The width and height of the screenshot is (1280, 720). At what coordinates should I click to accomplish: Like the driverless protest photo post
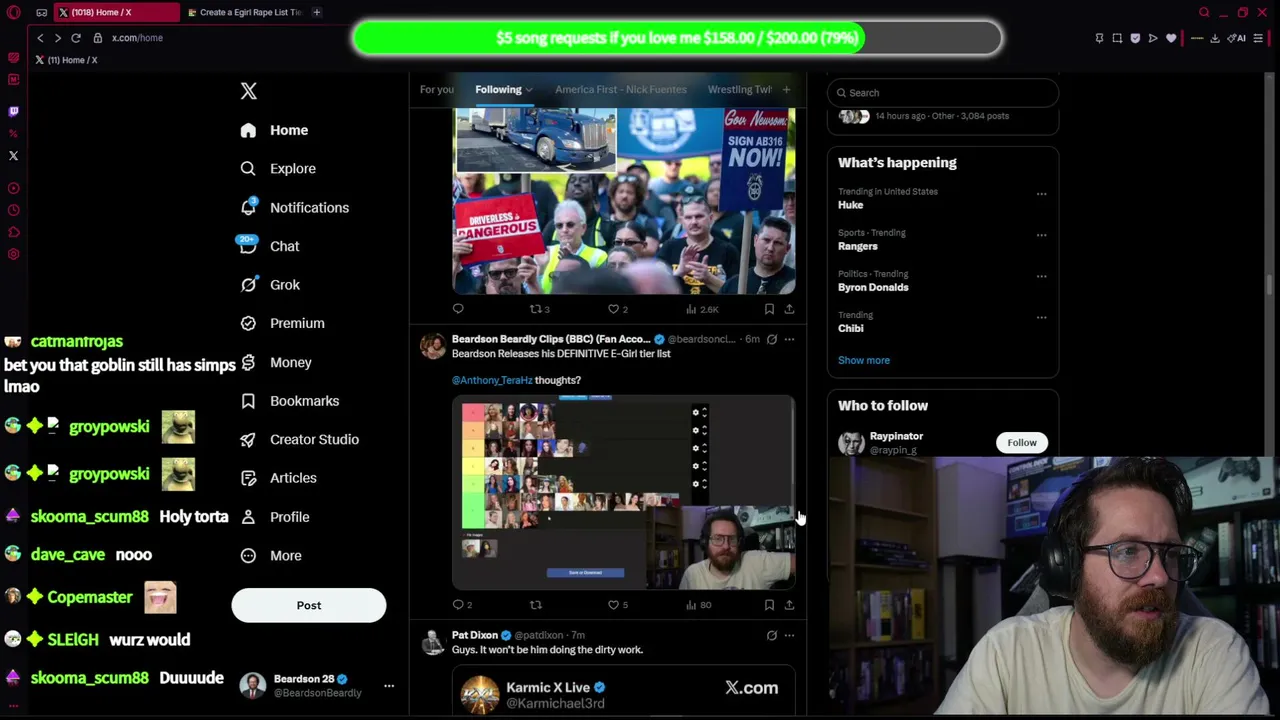[x=614, y=309]
